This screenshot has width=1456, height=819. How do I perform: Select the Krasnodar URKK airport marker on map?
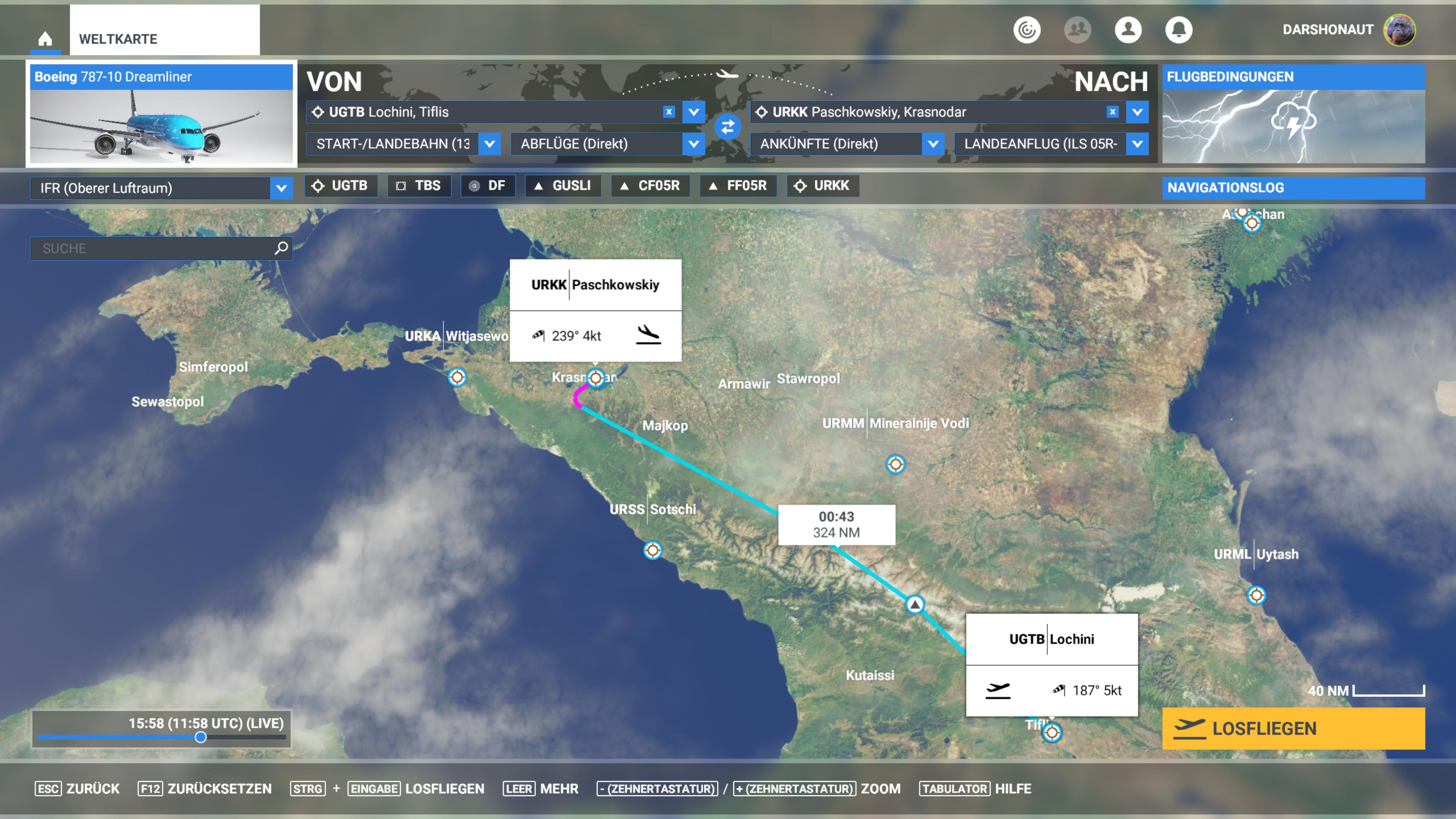[x=596, y=378]
